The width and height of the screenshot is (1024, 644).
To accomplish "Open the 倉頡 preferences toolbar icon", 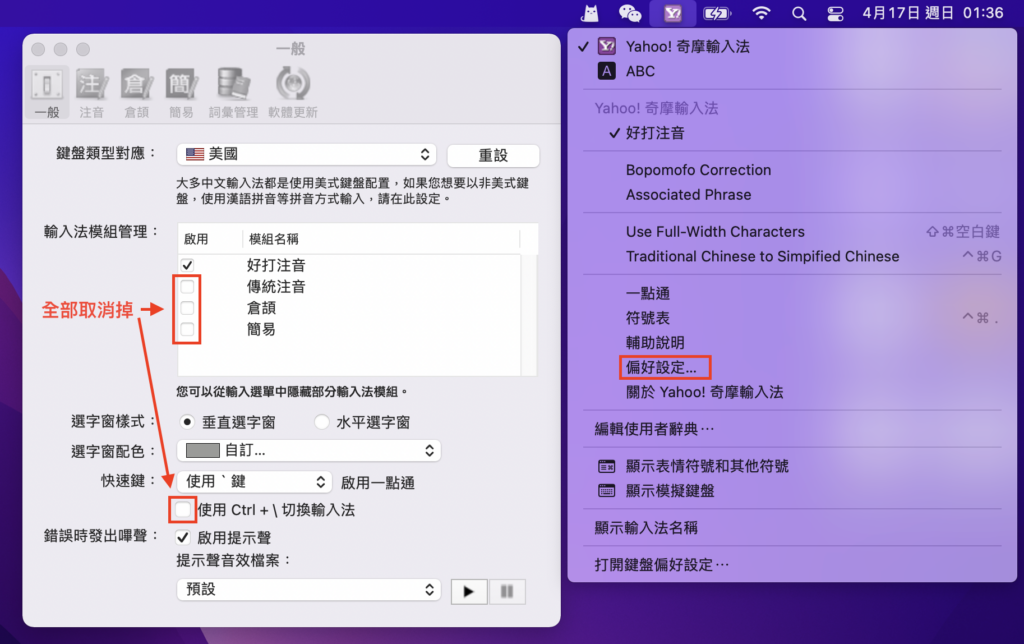I will [x=136, y=93].
